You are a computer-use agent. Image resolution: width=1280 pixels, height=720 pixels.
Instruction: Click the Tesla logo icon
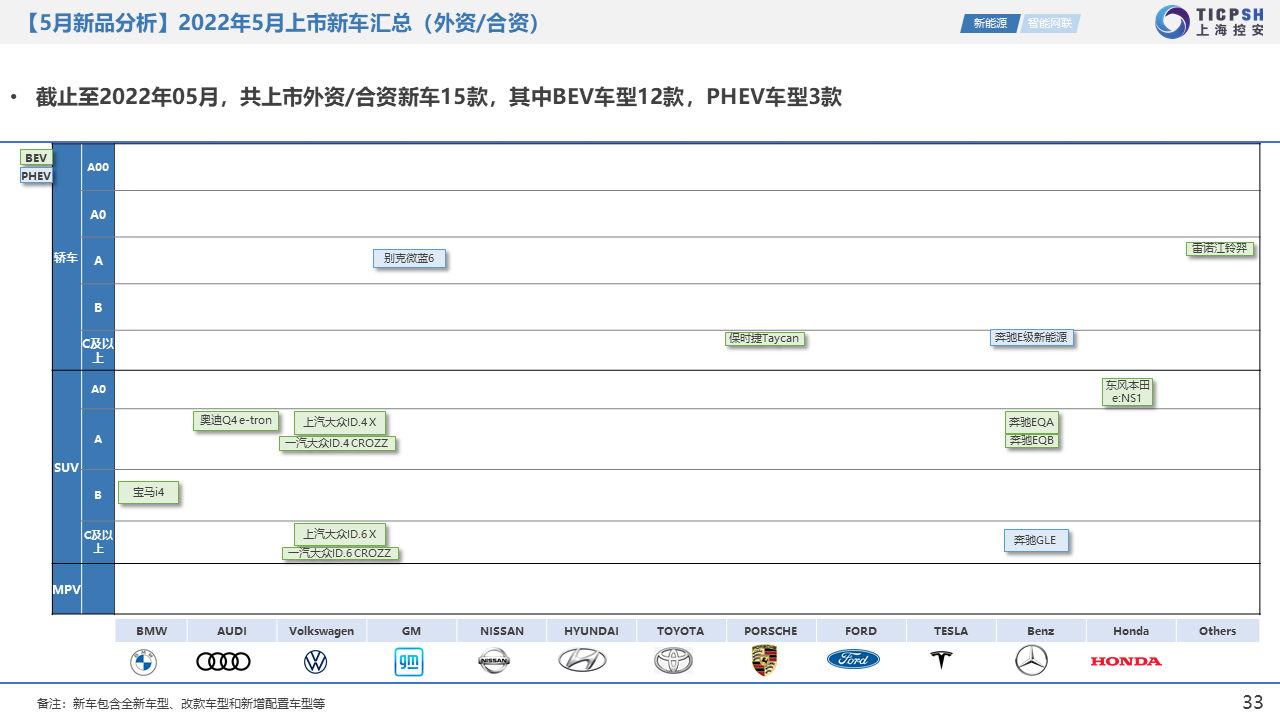click(x=941, y=660)
